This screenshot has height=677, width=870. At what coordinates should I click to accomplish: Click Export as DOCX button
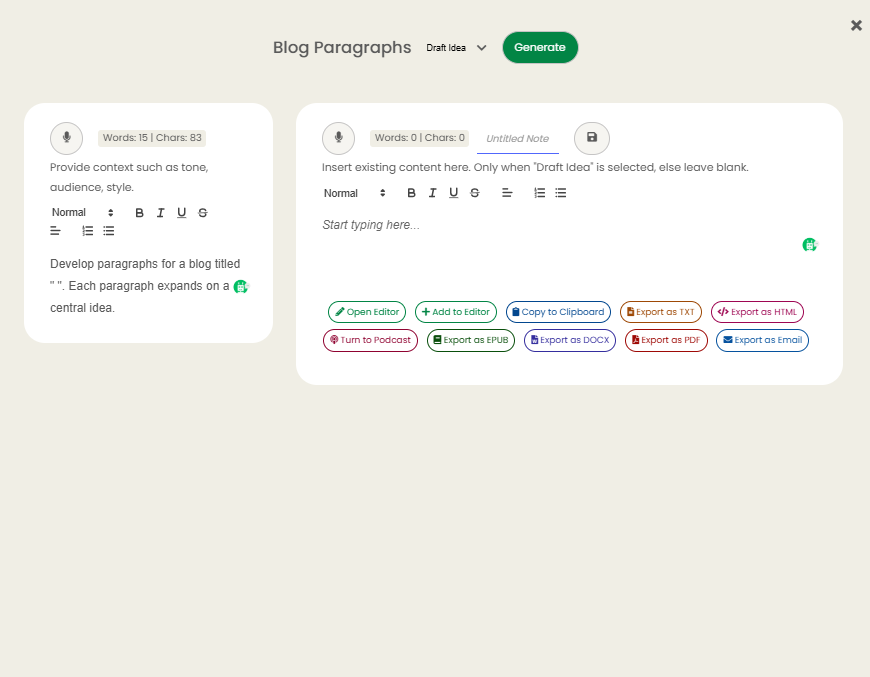click(570, 340)
